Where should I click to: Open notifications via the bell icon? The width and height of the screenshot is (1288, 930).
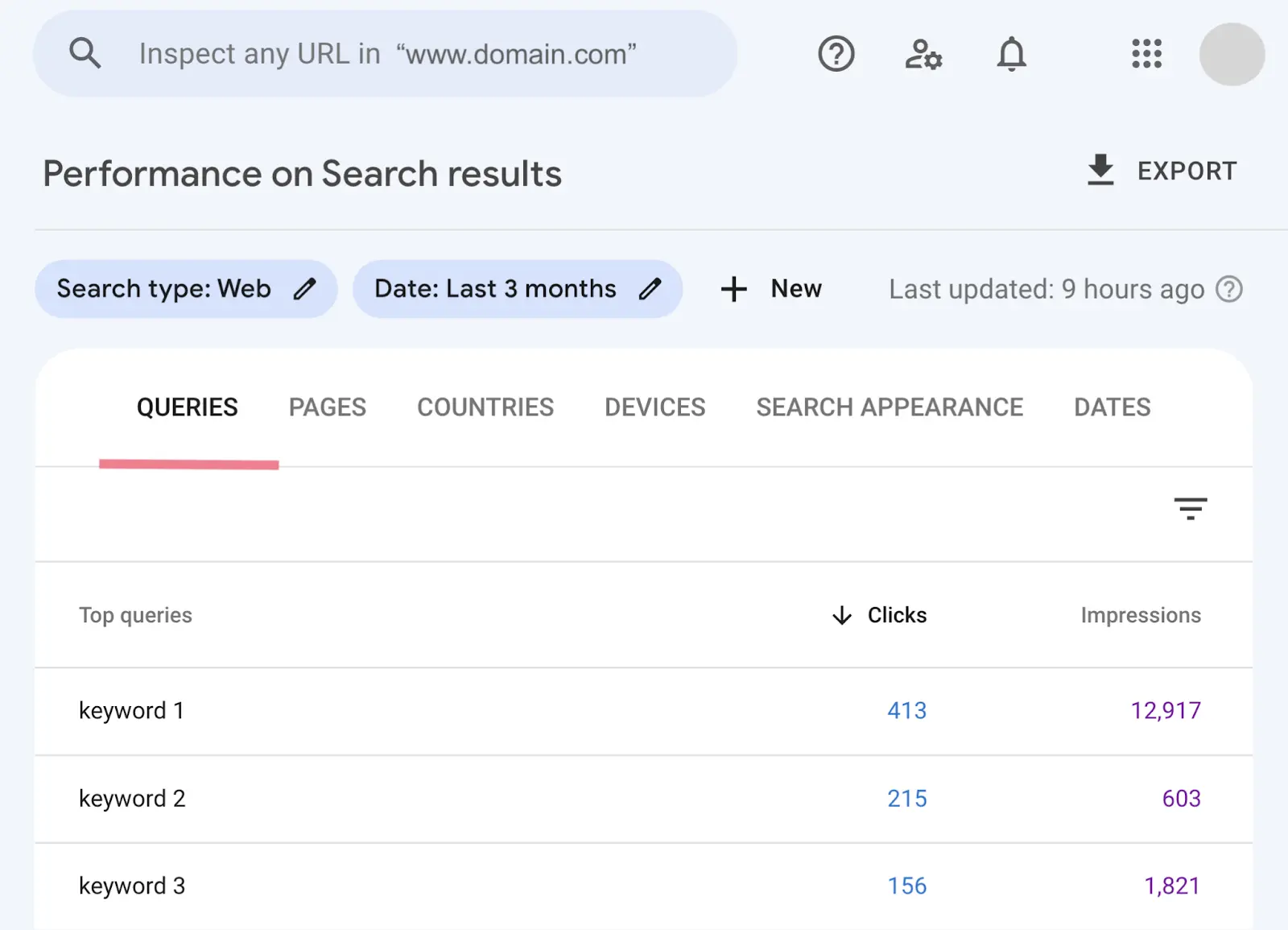1011,54
